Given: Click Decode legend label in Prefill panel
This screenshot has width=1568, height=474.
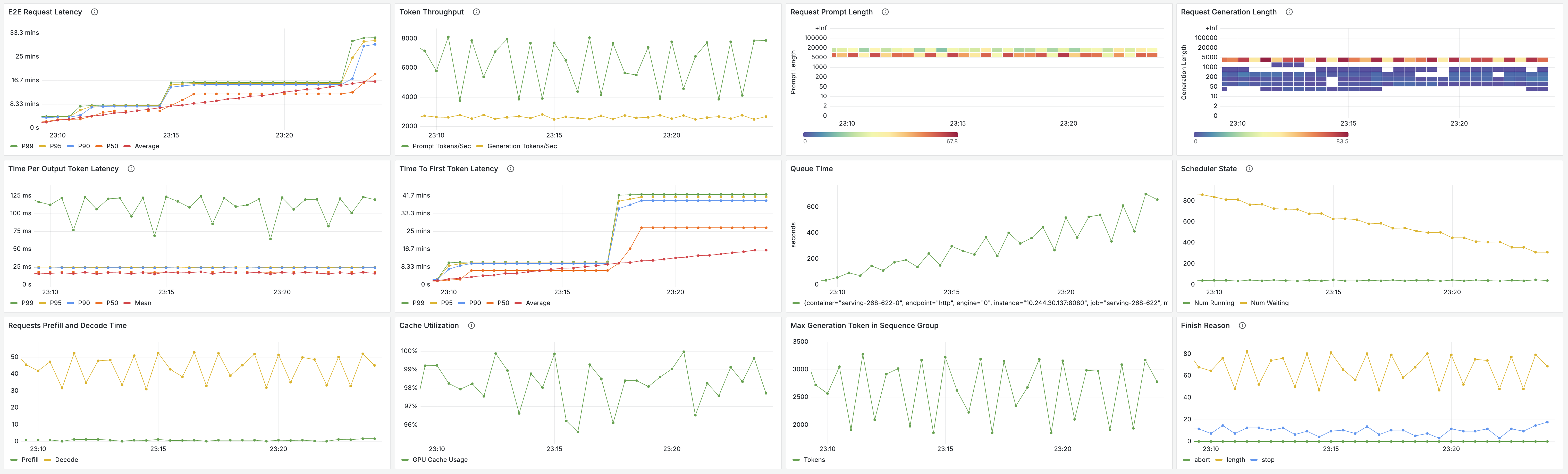Looking at the screenshot, I should click(66, 460).
